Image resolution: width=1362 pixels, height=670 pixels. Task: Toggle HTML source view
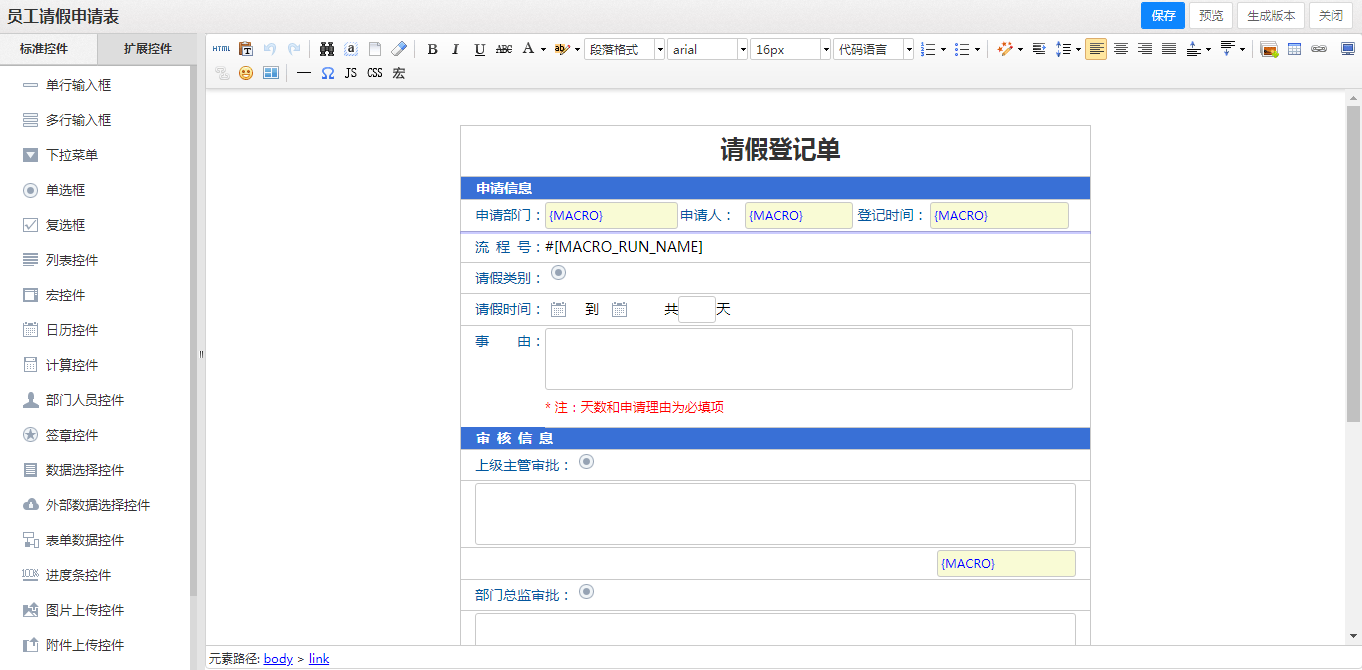tap(221, 49)
